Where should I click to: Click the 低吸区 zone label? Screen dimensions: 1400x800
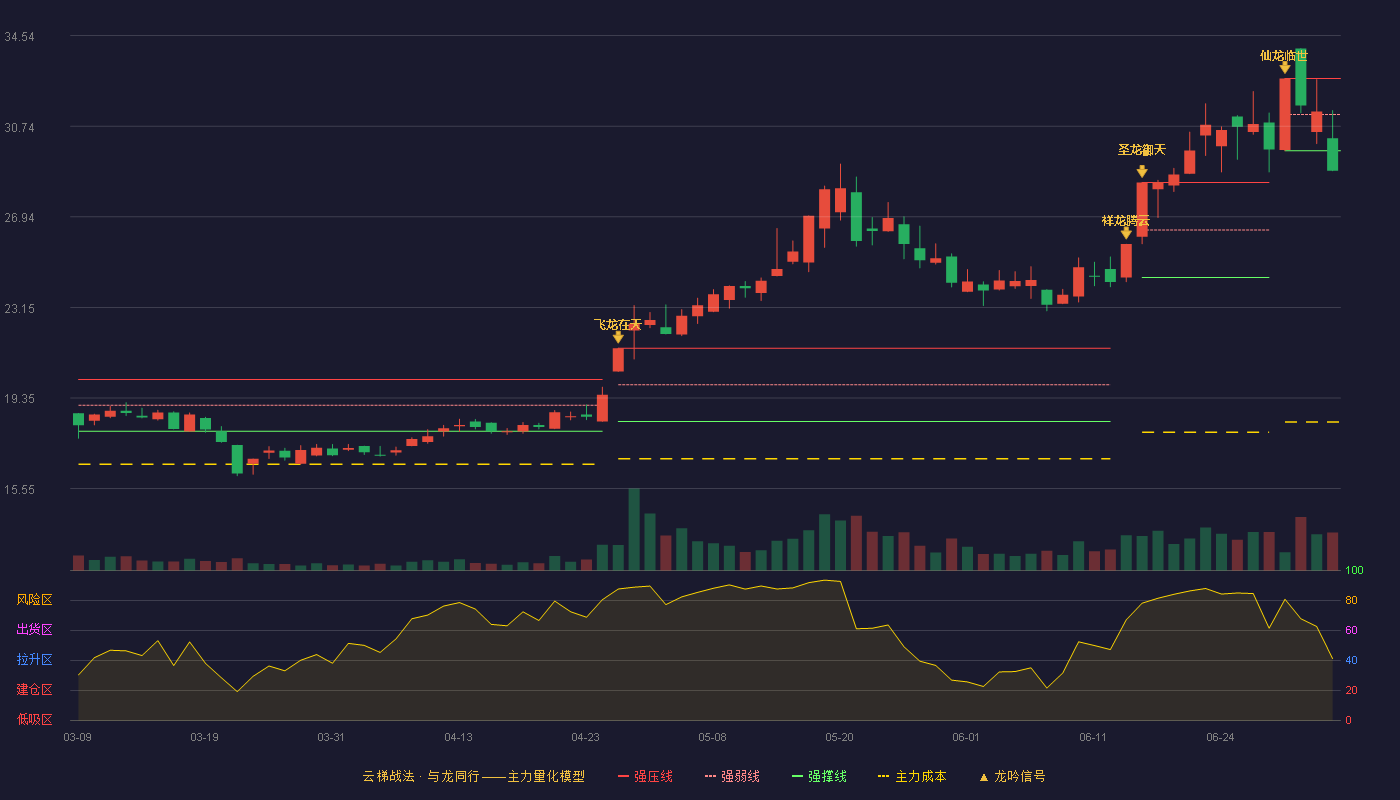(34, 719)
